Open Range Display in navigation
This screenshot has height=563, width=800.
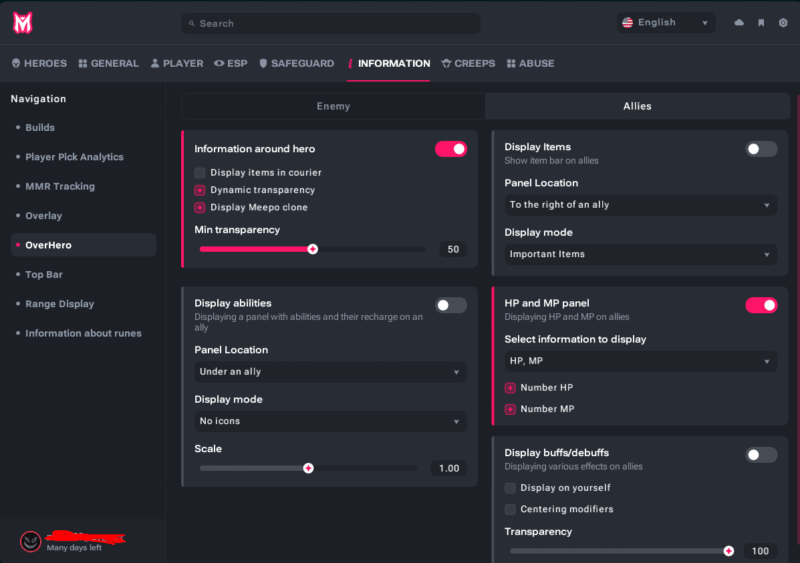coord(83,304)
